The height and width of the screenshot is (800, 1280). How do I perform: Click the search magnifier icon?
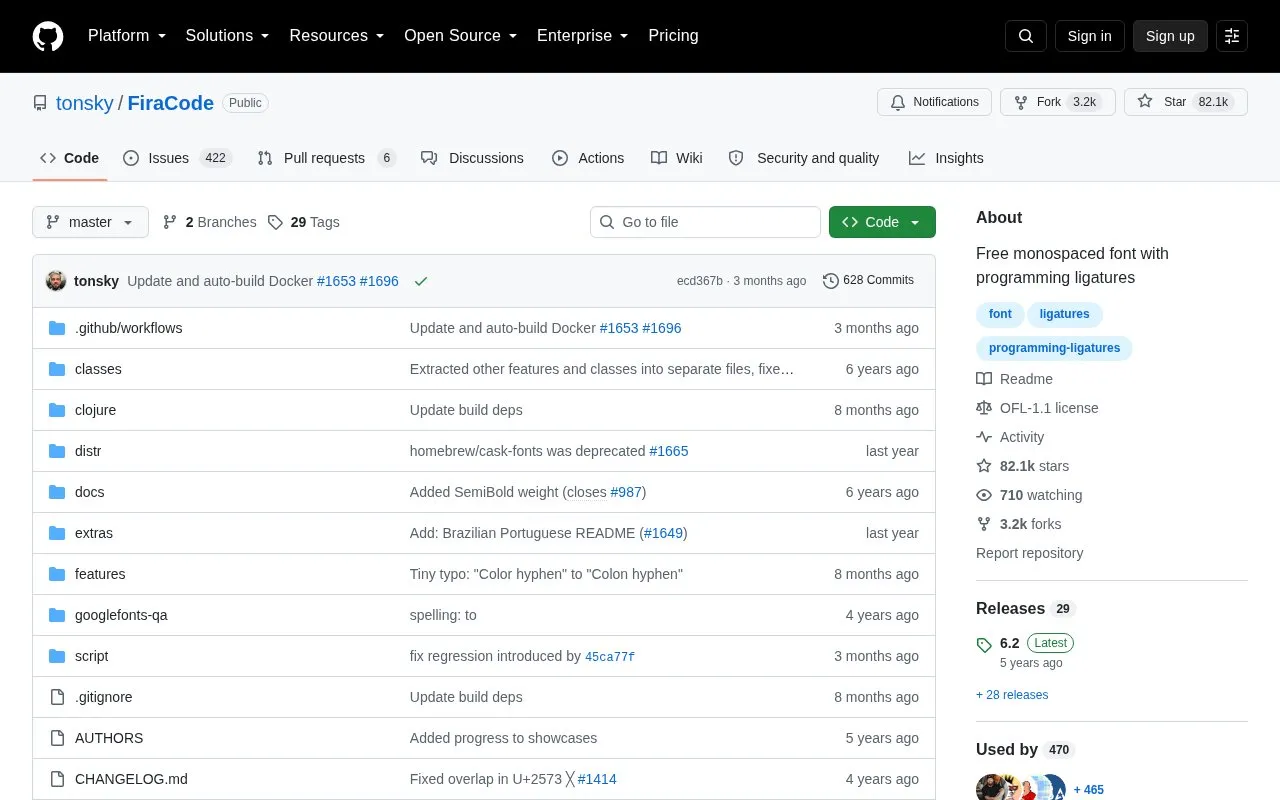(x=1026, y=36)
